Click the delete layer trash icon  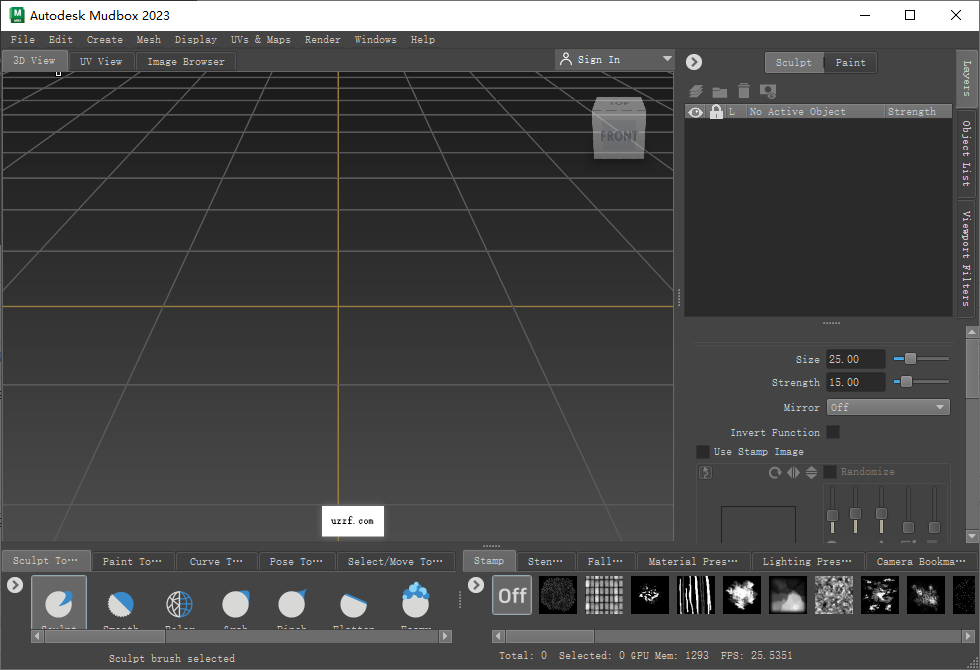click(x=743, y=90)
